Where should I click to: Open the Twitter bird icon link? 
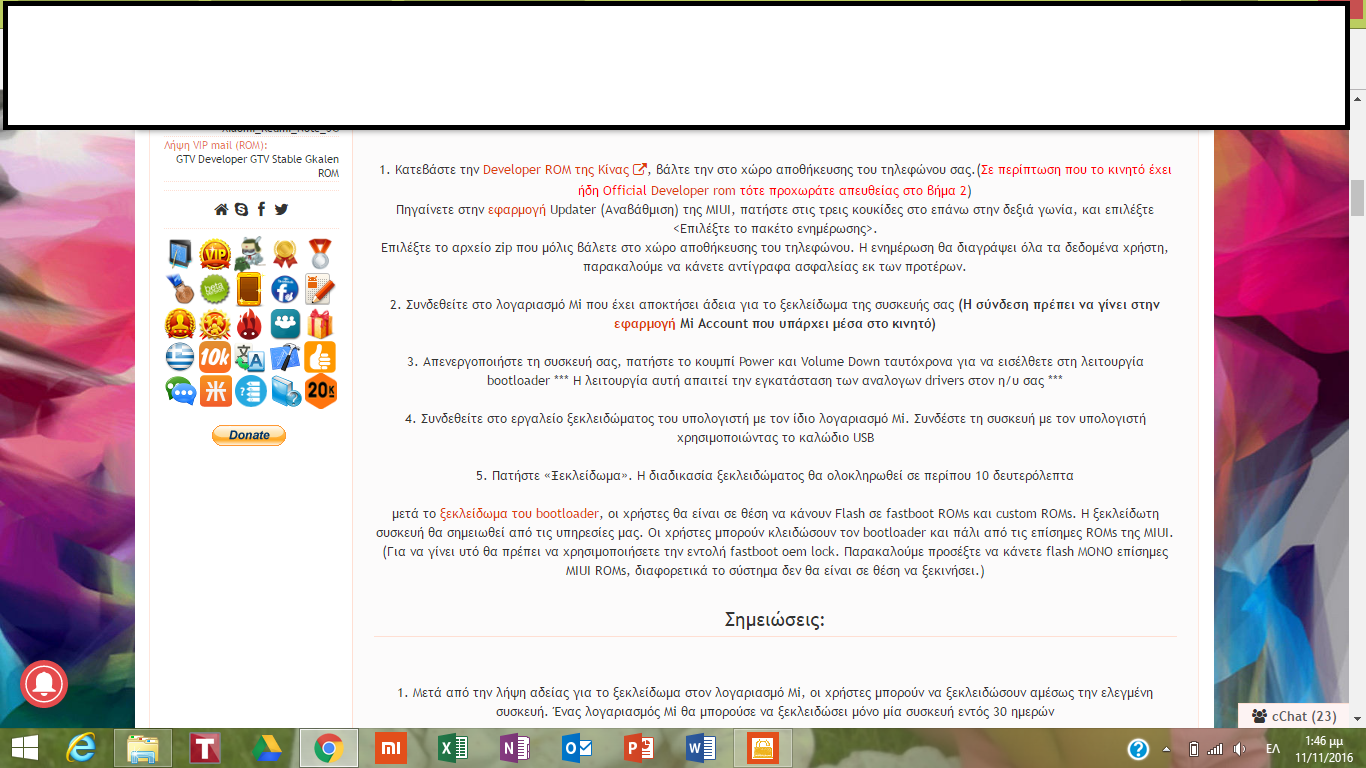click(x=281, y=209)
